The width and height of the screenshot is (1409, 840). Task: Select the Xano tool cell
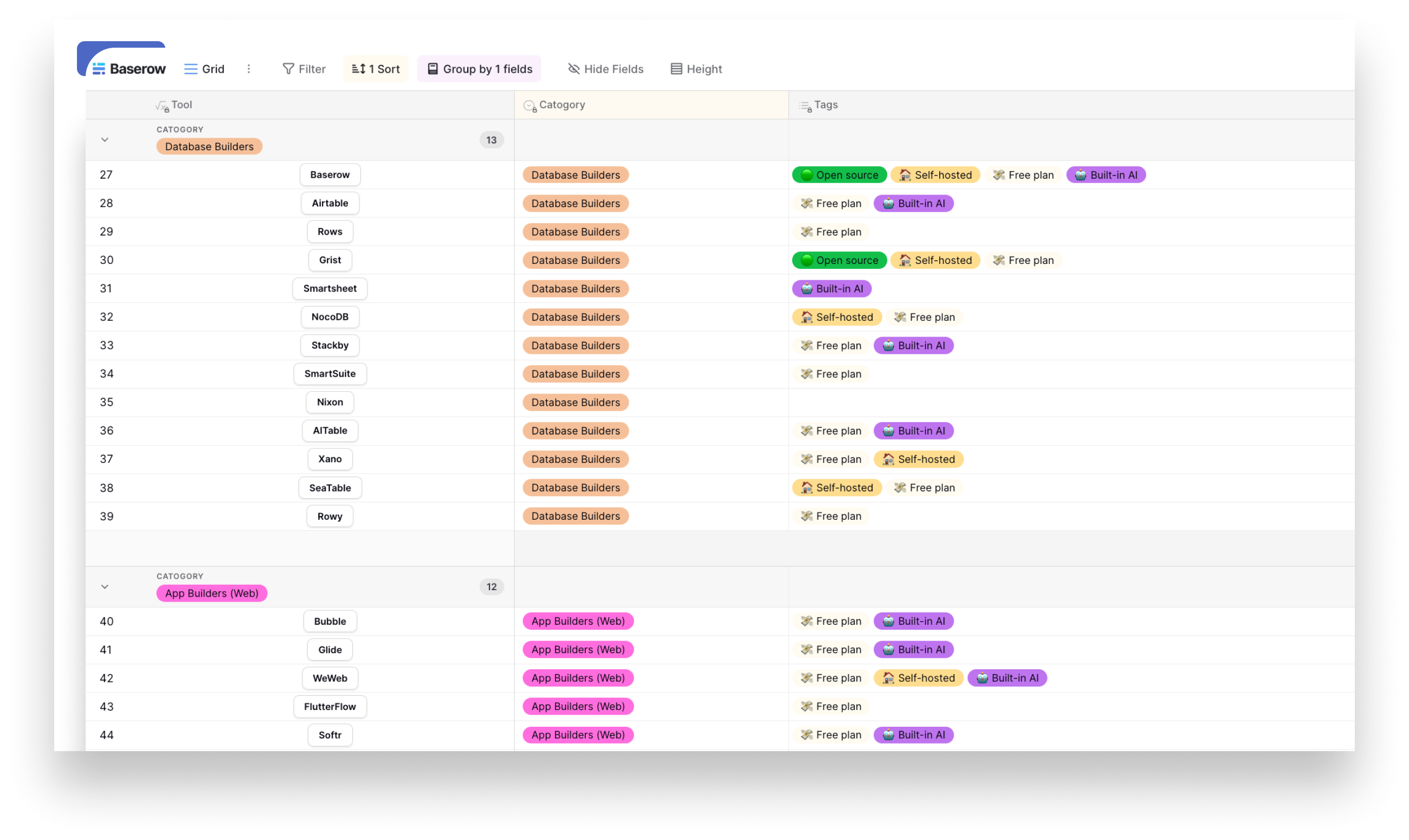pos(330,459)
